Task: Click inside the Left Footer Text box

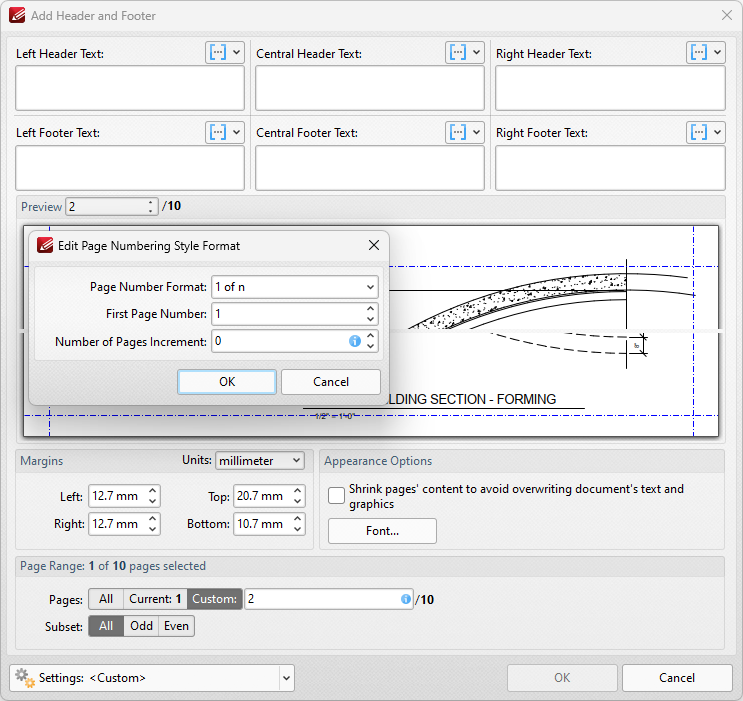Action: (x=130, y=168)
